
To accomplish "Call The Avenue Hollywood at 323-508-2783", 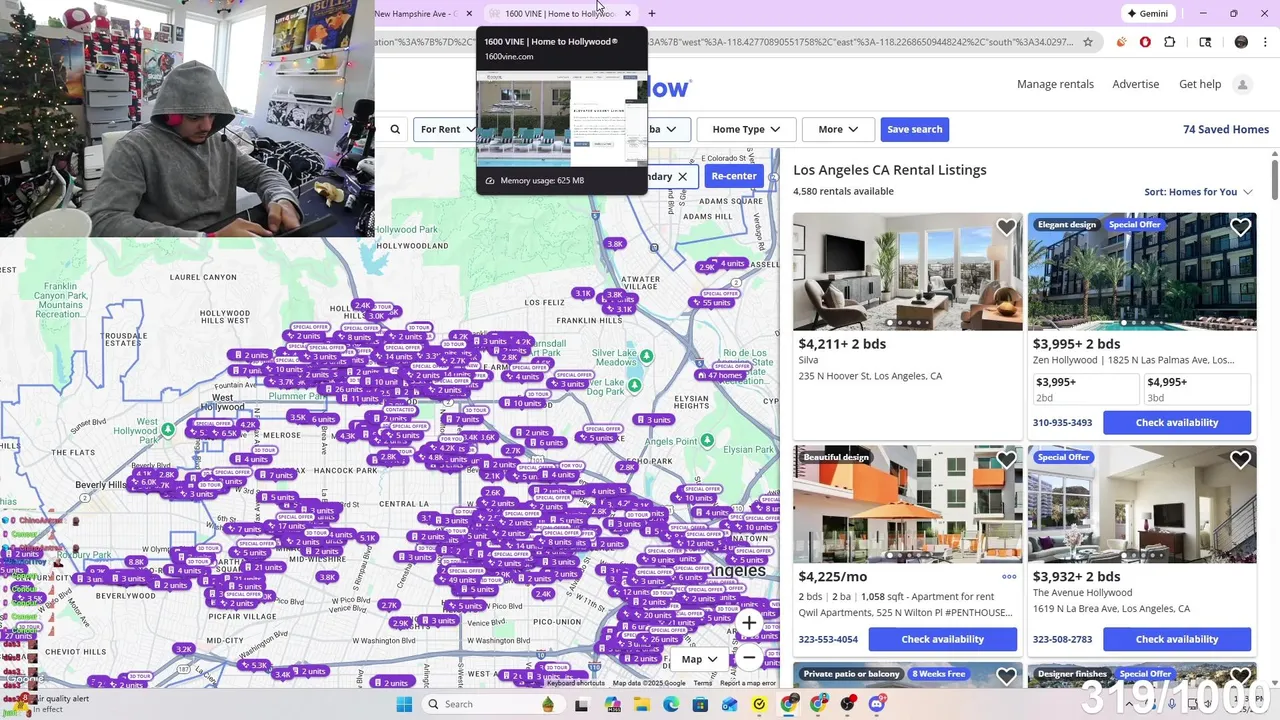I will [1062, 639].
